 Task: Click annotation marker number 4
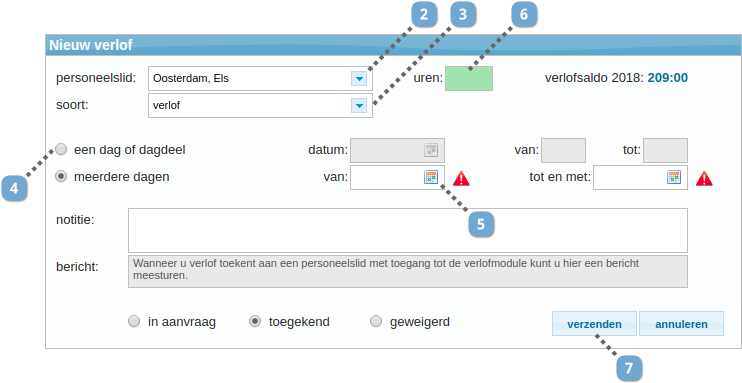coord(14,189)
